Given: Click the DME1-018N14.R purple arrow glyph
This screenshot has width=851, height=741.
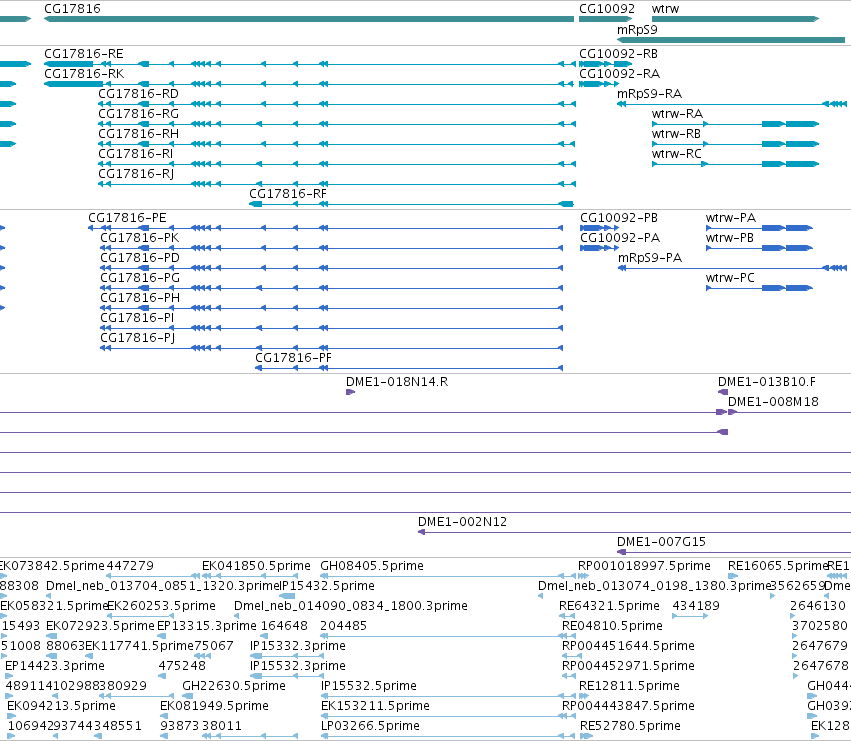Looking at the screenshot, I should click(x=351, y=392).
